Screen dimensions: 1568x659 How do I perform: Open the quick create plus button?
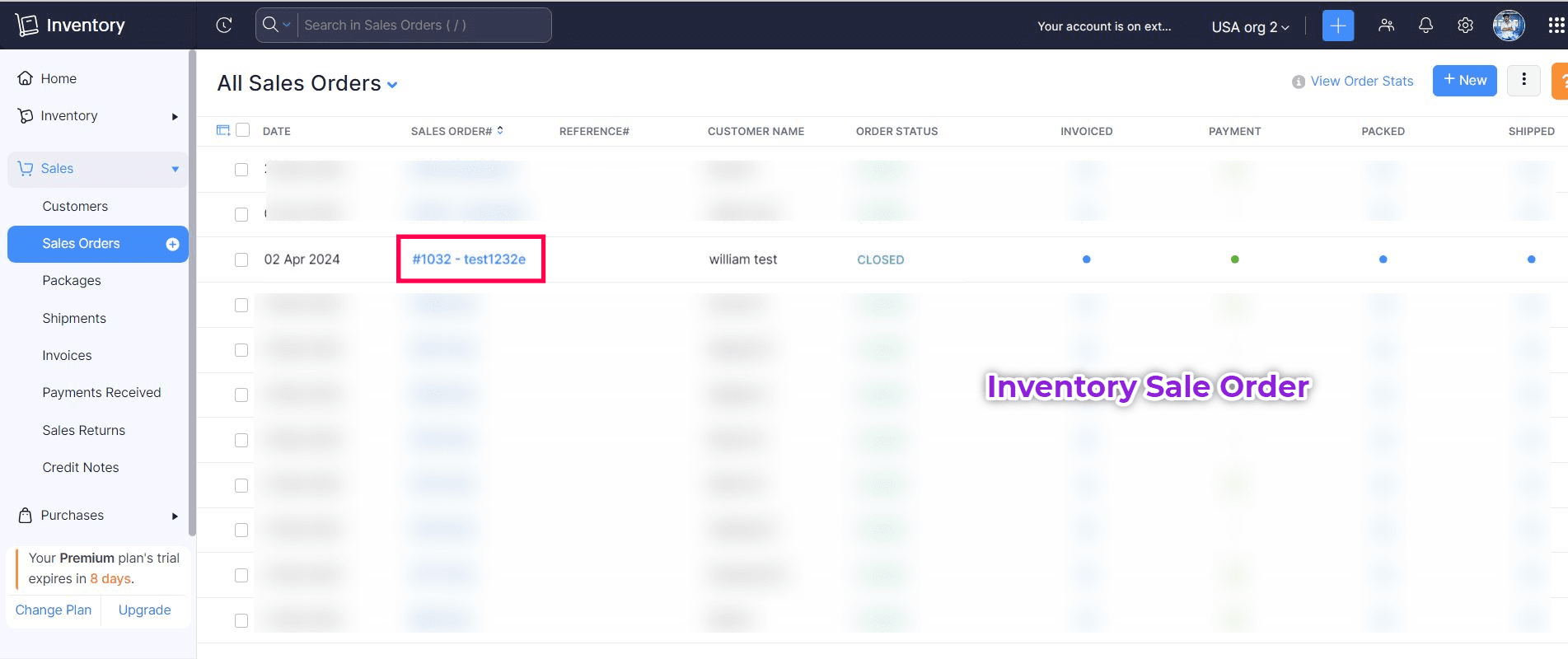(x=1337, y=26)
